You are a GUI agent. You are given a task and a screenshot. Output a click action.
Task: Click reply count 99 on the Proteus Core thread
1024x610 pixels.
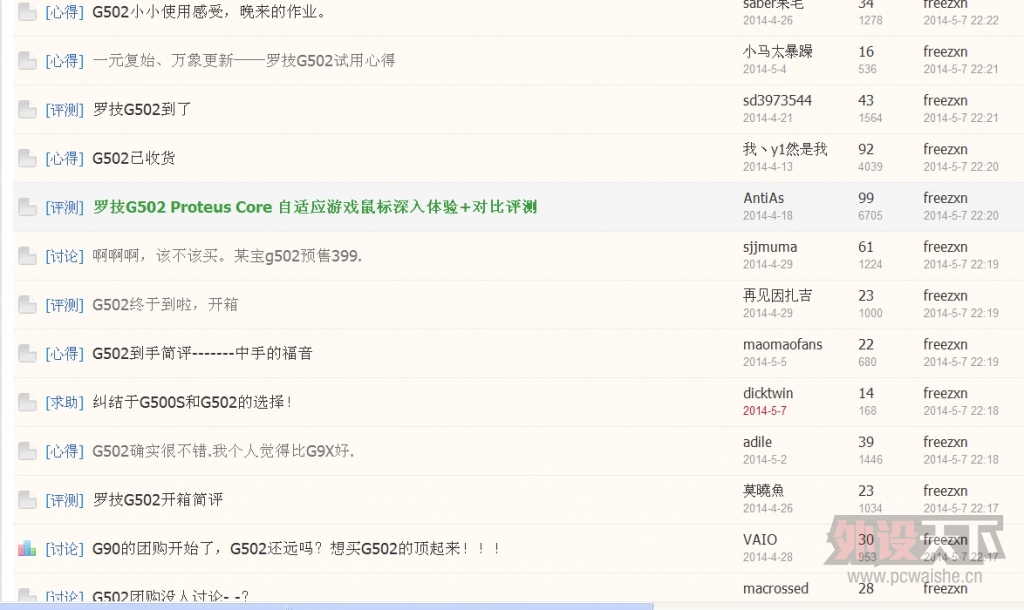[865, 198]
